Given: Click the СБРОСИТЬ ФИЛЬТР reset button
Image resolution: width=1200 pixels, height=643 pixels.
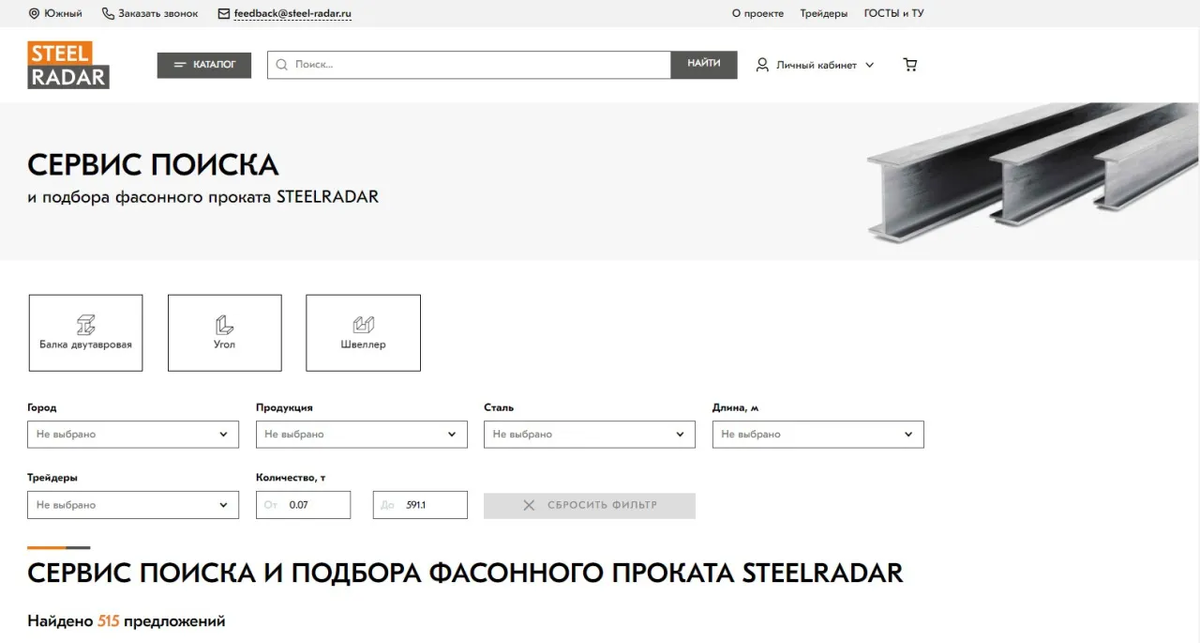Looking at the screenshot, I should click(589, 505).
